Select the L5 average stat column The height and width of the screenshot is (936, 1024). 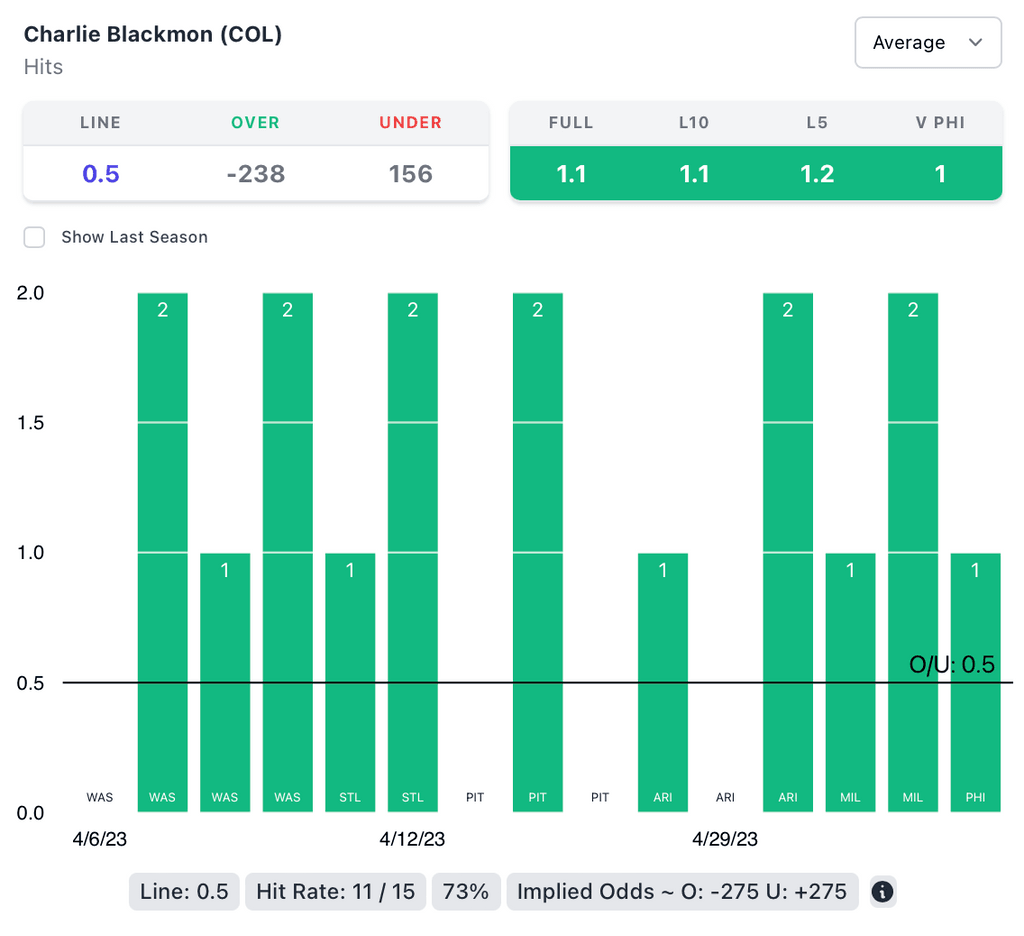coord(817,173)
